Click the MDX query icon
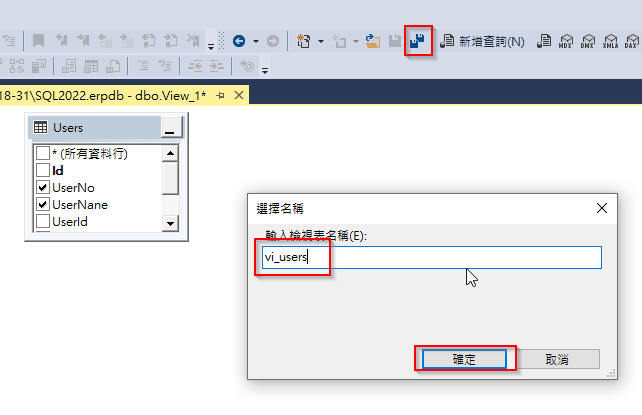This screenshot has height=415, width=642. coord(565,41)
